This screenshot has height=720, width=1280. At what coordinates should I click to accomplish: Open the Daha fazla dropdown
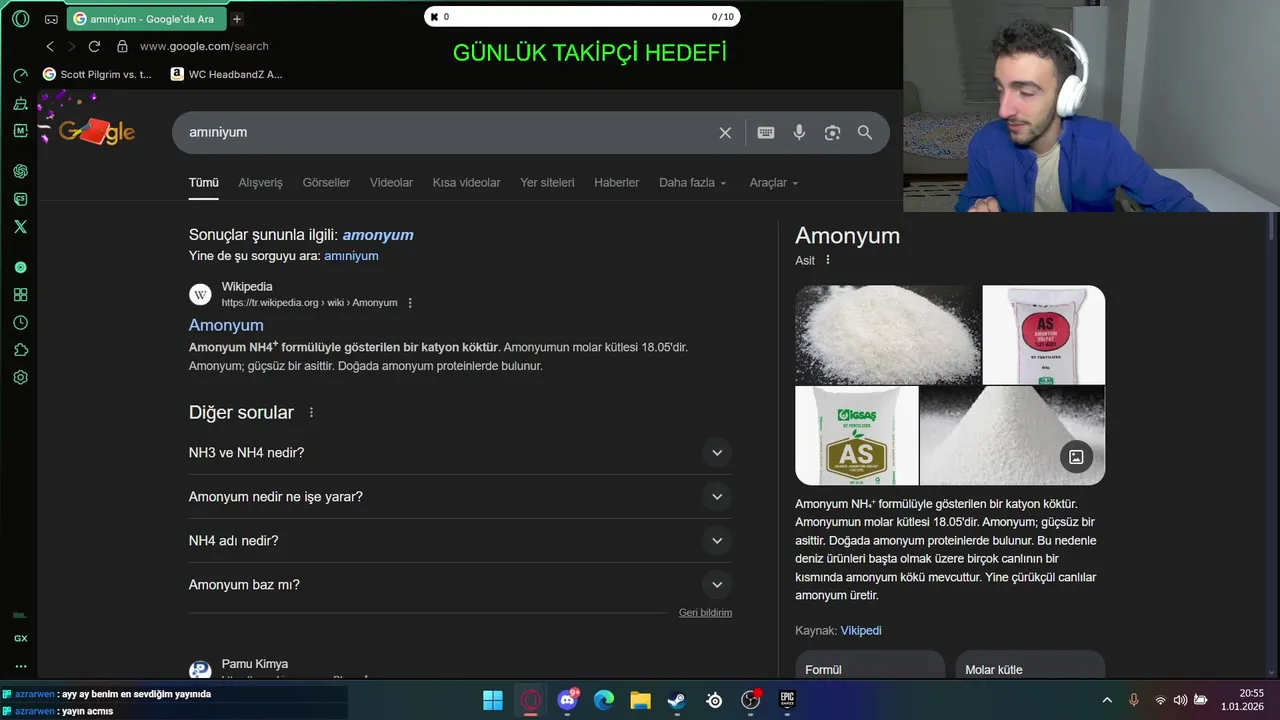[x=692, y=183]
